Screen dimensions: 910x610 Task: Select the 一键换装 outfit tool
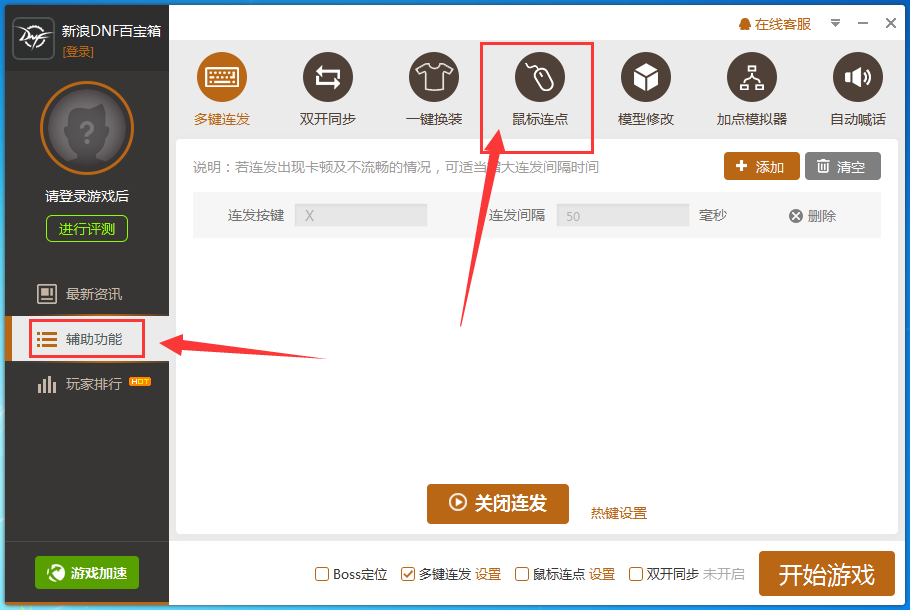click(433, 76)
